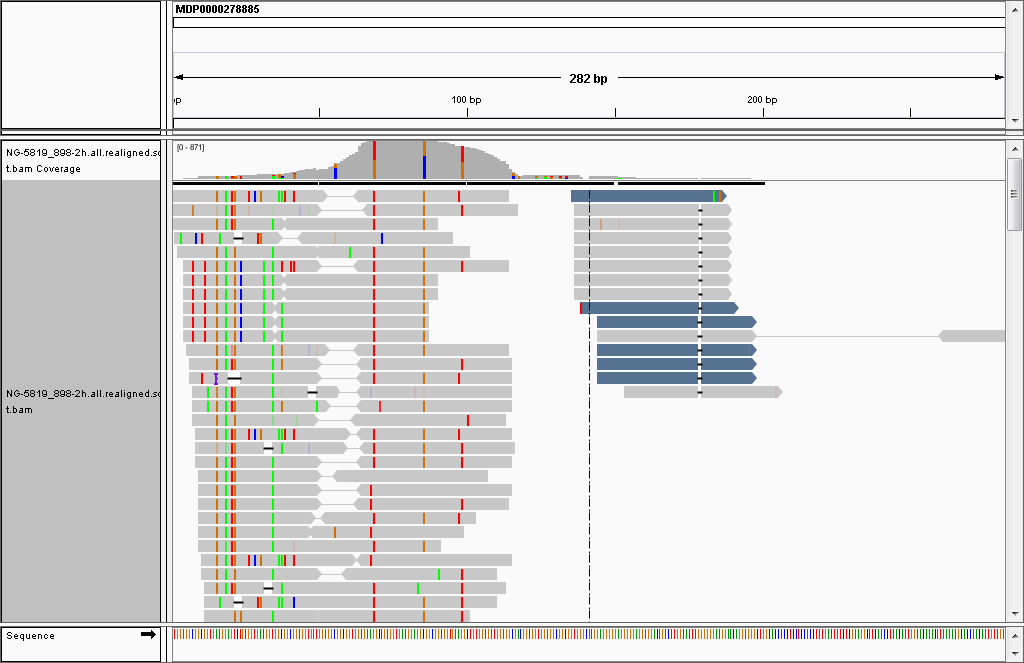Select the bam Coverage track name
This screenshot has width=1024, height=663.
pos(82,161)
